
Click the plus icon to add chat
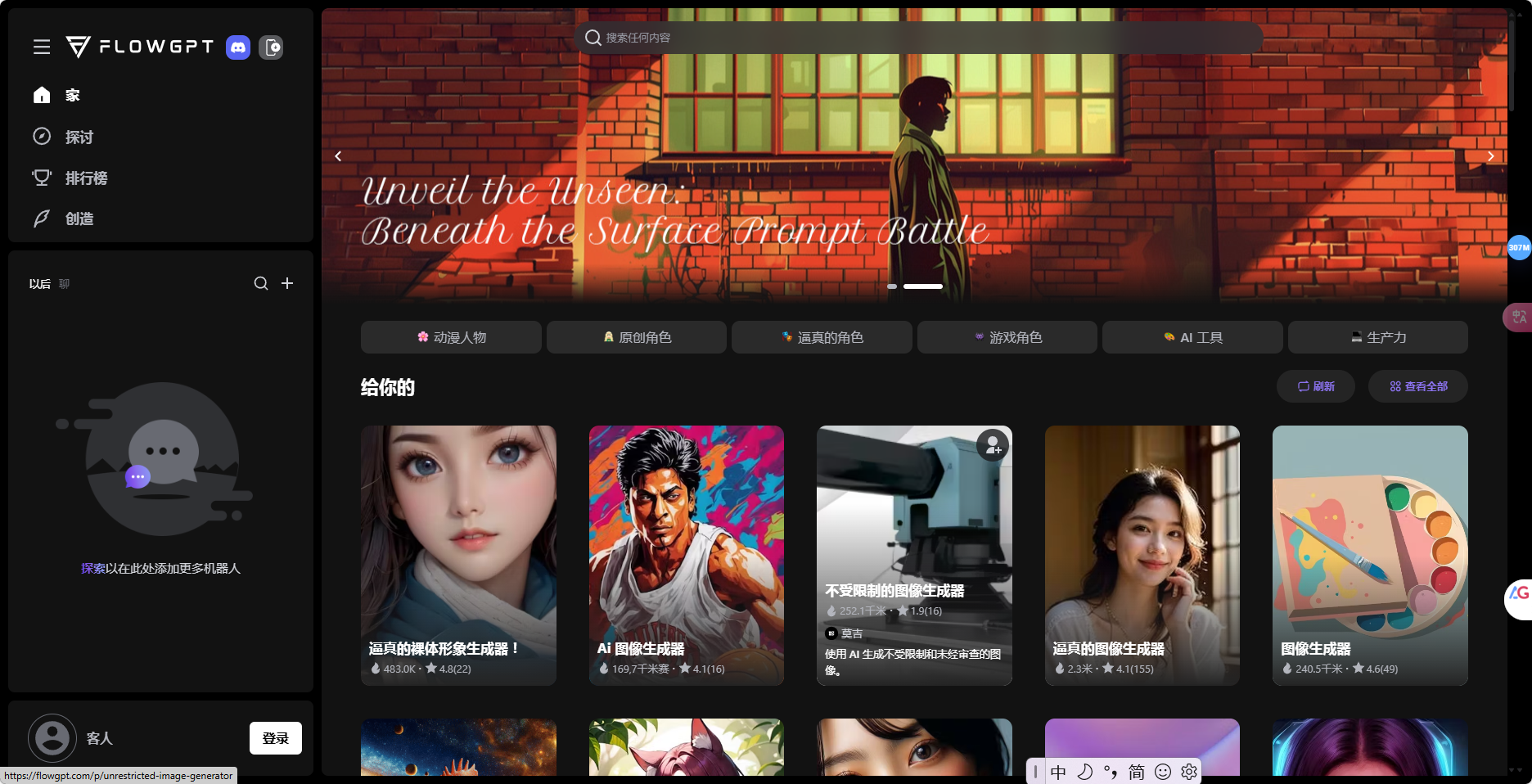pos(287,283)
